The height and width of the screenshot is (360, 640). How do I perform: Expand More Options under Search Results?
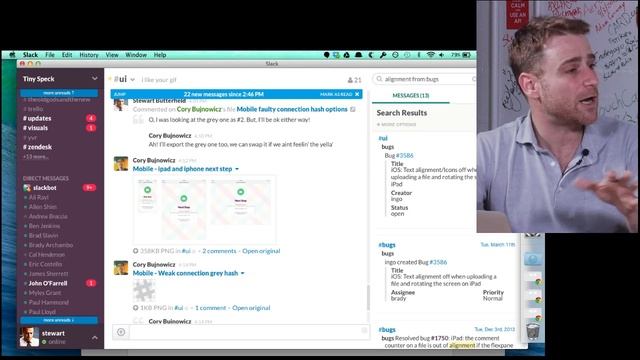click(396, 124)
